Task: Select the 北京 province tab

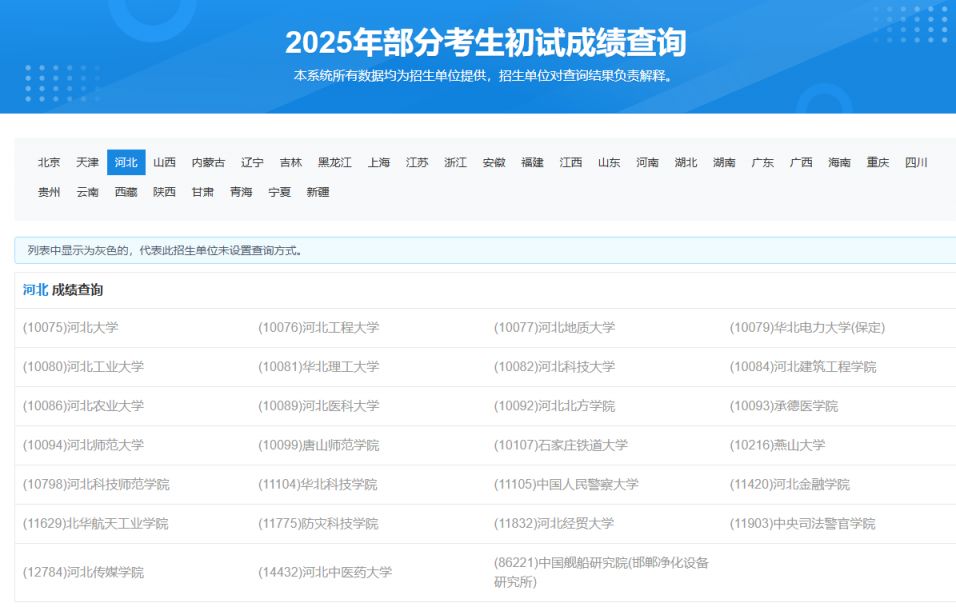Action: 49,162
